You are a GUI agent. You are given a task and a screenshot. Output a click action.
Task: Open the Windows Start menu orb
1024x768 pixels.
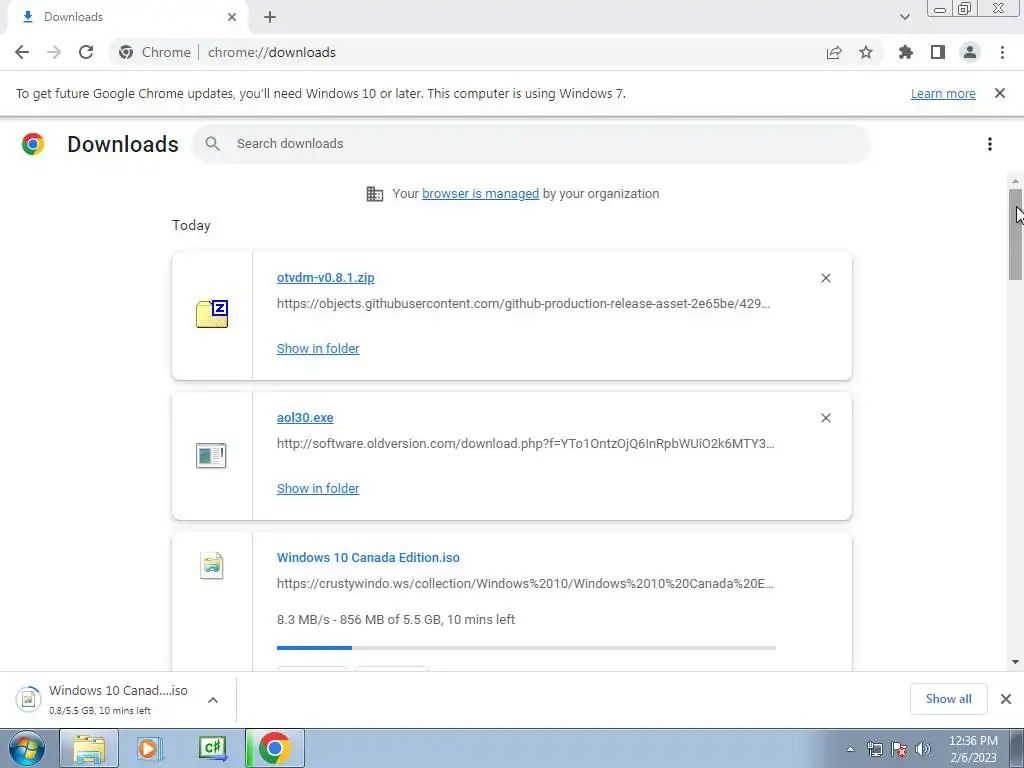coord(27,748)
